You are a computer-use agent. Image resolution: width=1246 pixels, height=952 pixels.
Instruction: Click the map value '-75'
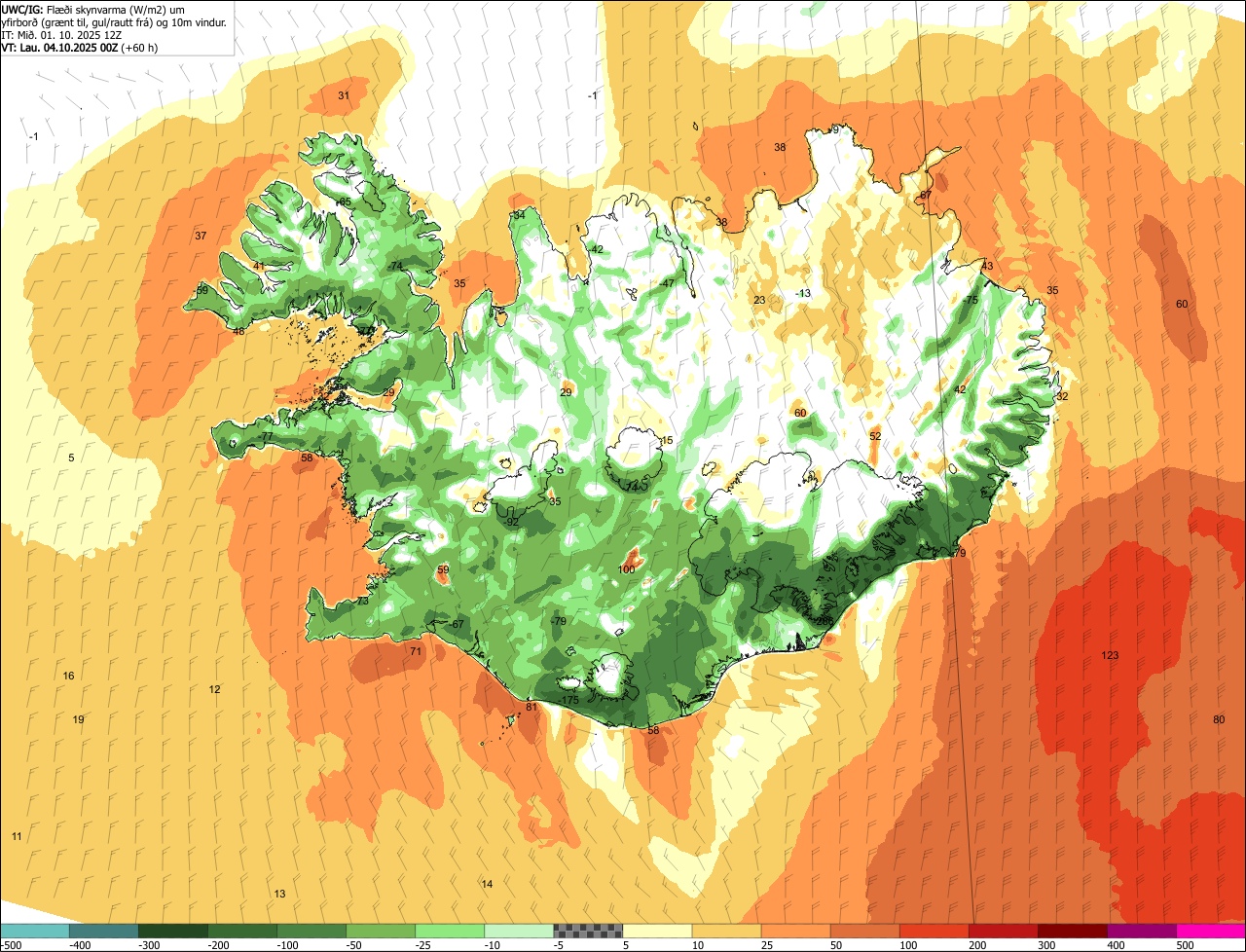(970, 301)
